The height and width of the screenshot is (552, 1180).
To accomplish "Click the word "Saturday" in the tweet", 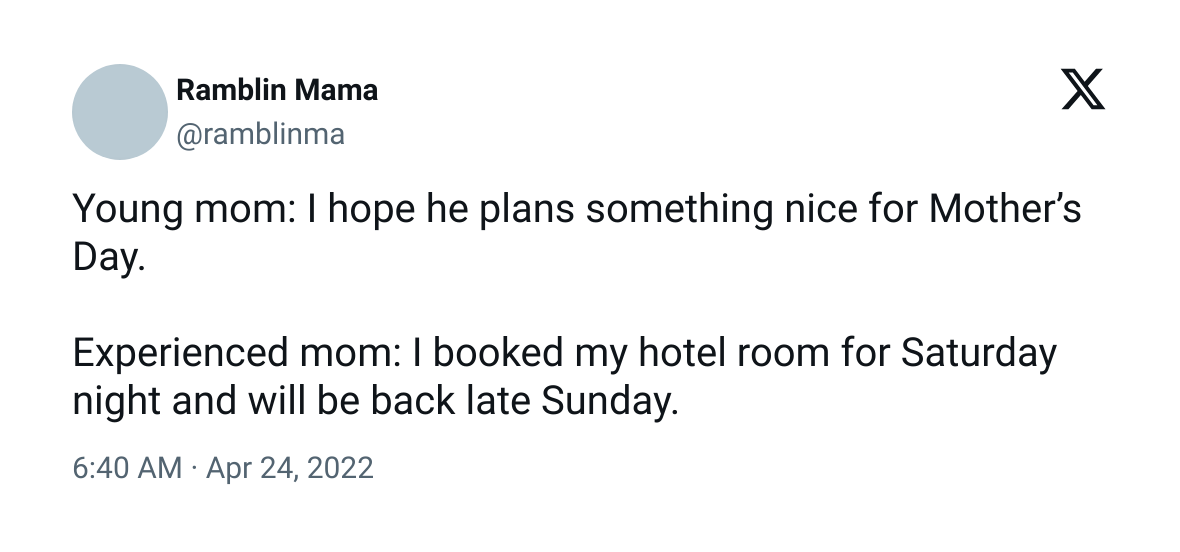I will (978, 353).
